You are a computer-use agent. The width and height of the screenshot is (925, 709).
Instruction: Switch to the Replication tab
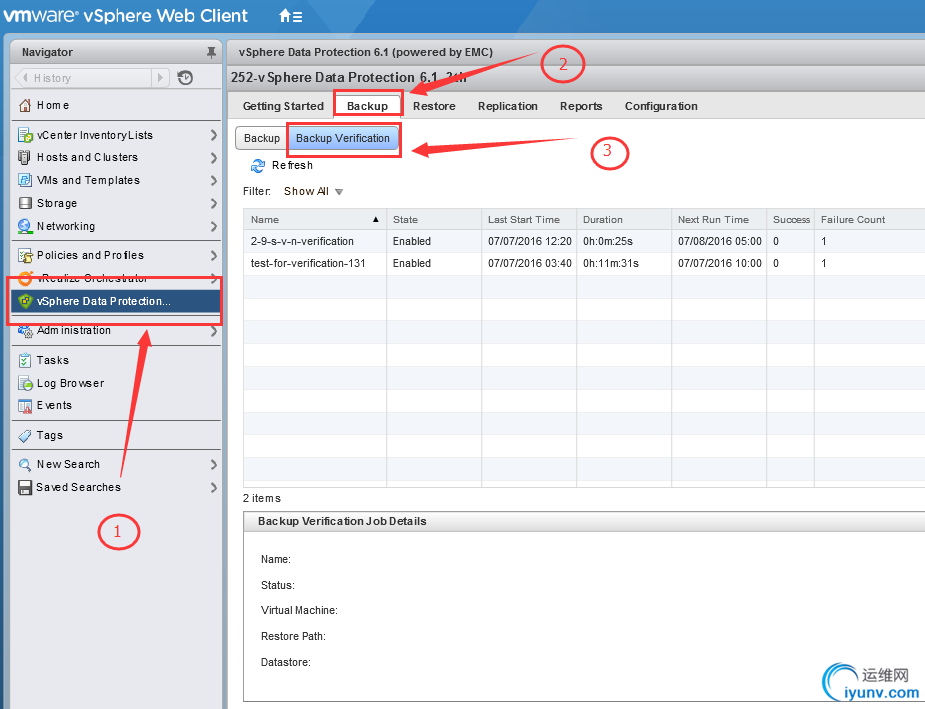pos(508,106)
